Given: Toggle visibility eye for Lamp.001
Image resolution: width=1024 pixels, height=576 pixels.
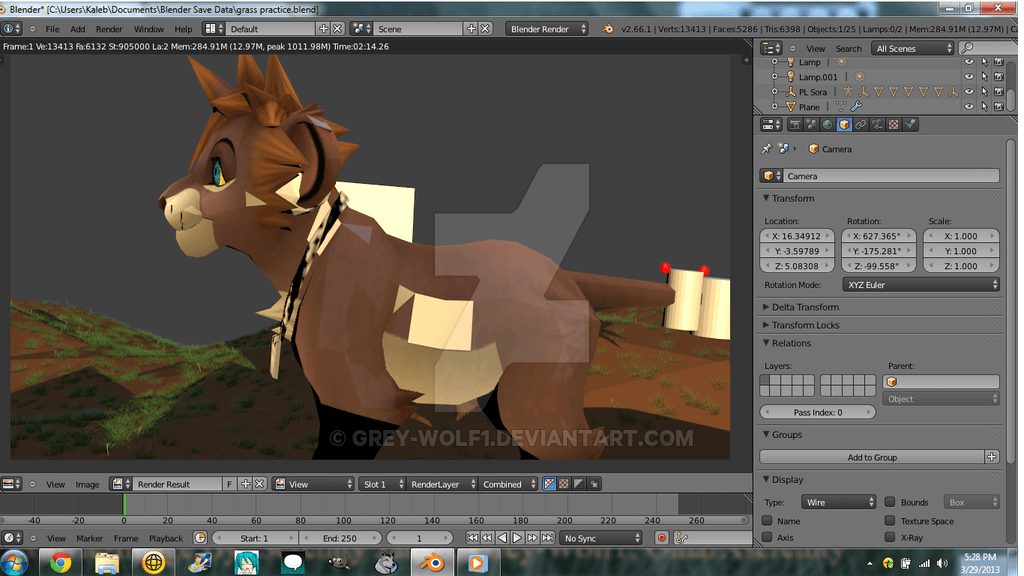Looking at the screenshot, I should tap(969, 77).
